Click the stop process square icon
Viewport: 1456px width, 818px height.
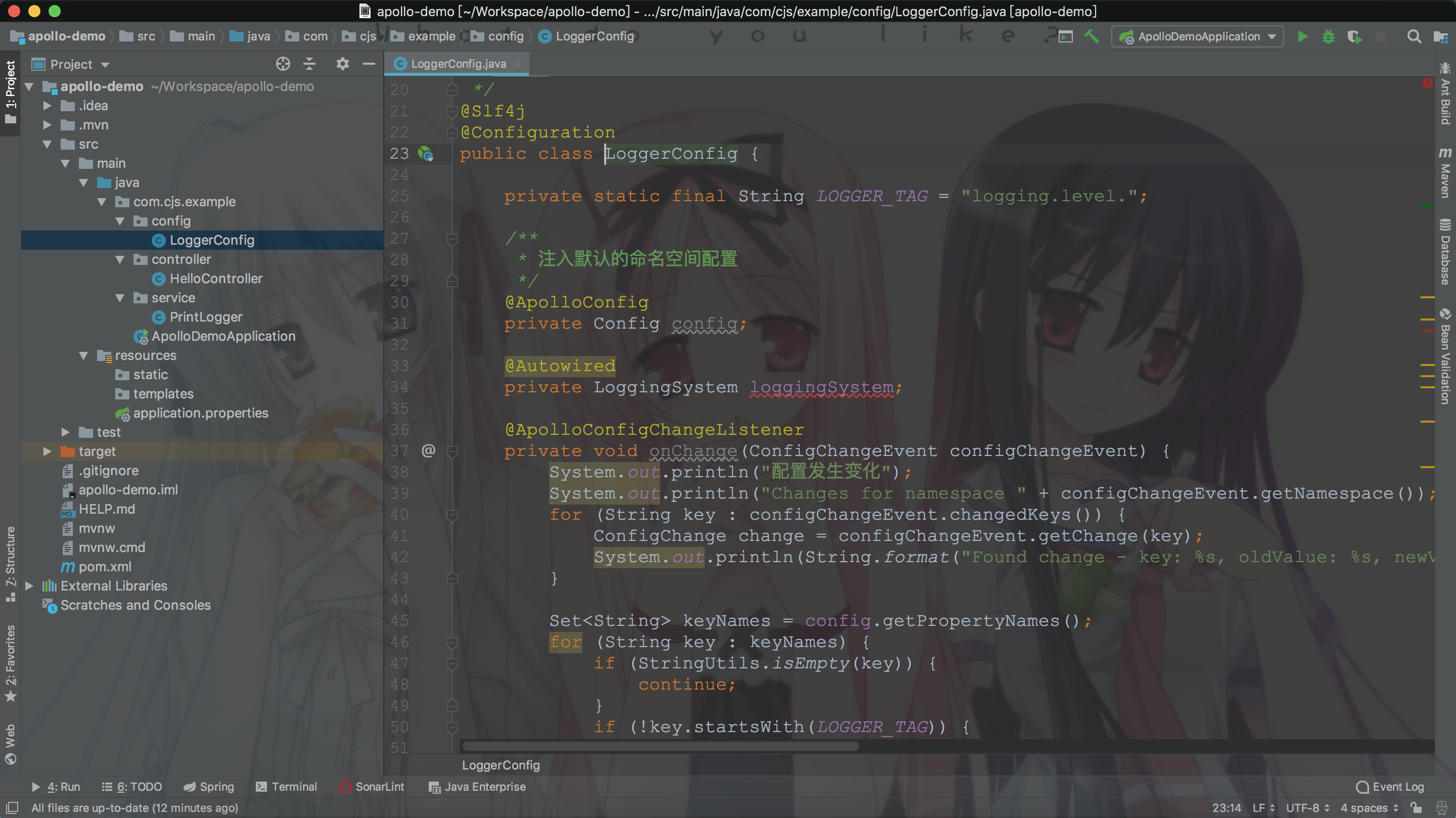1381,37
